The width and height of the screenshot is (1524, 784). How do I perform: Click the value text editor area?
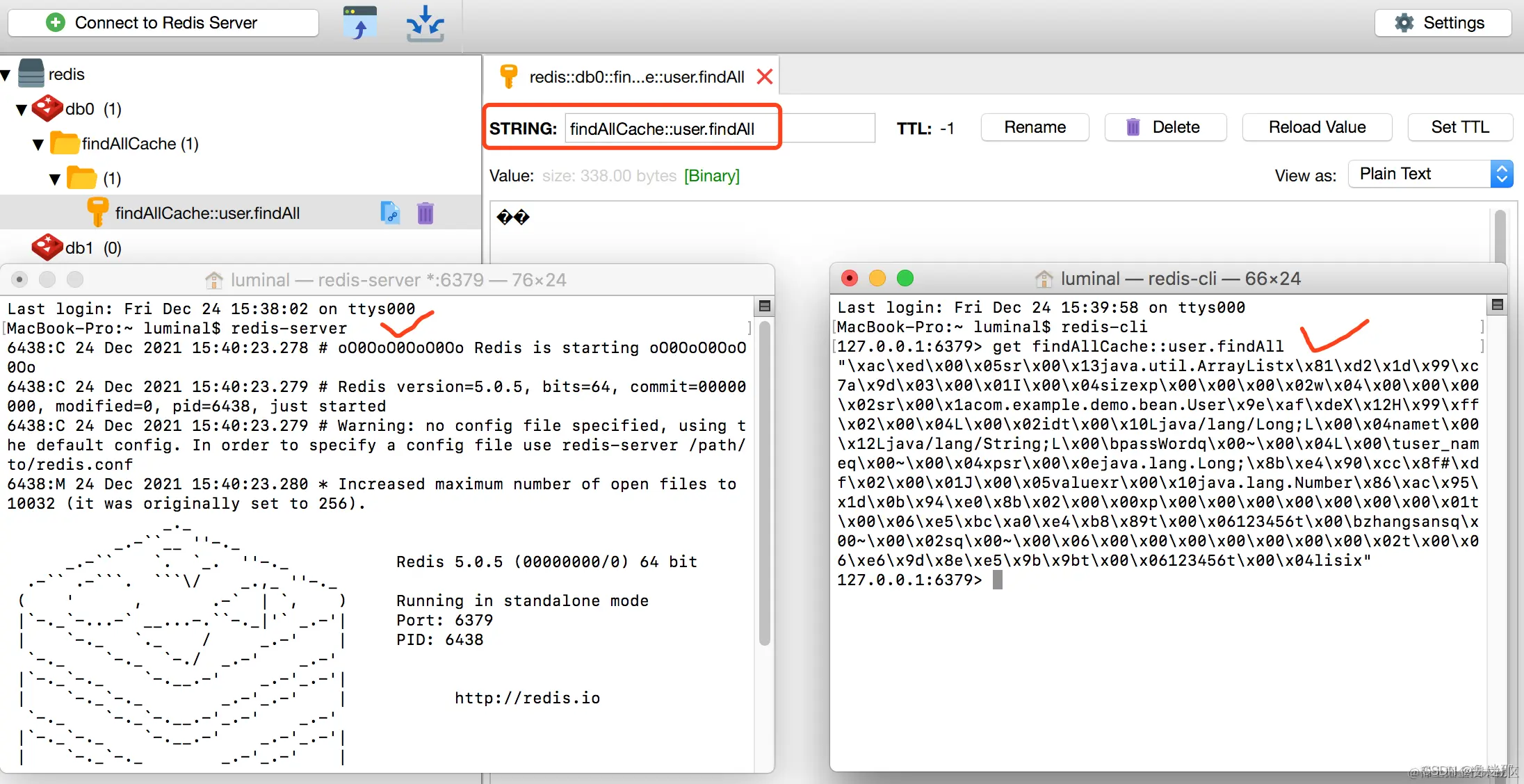point(991,233)
